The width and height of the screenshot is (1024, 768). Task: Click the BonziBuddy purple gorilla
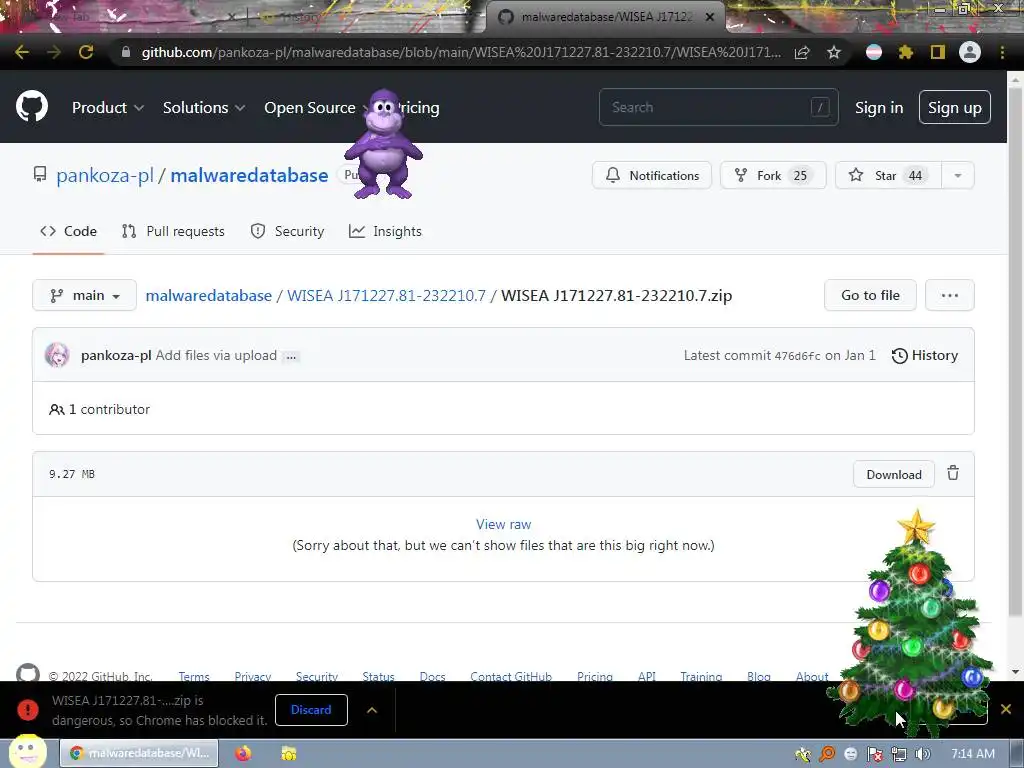(384, 145)
